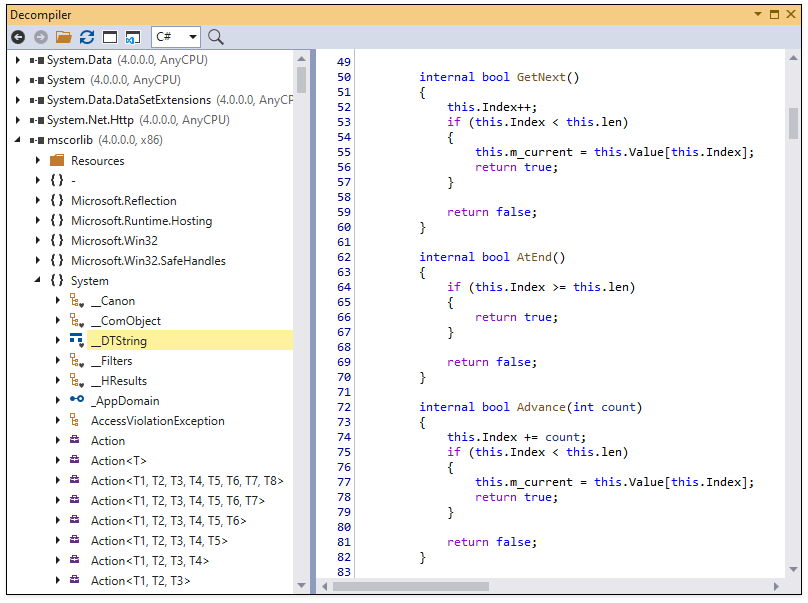This screenshot has width=808, height=603.
Task: Open an assembly with the folder icon
Action: 63,37
